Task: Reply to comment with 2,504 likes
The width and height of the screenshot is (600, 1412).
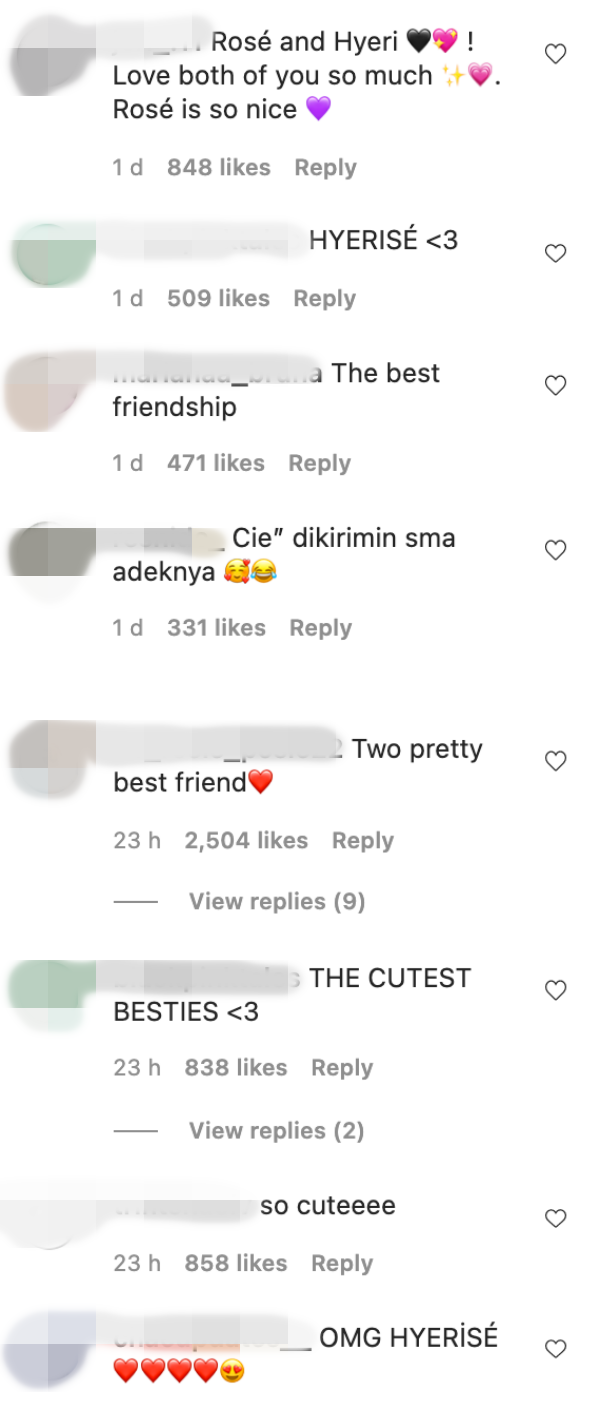Action: coord(363,841)
